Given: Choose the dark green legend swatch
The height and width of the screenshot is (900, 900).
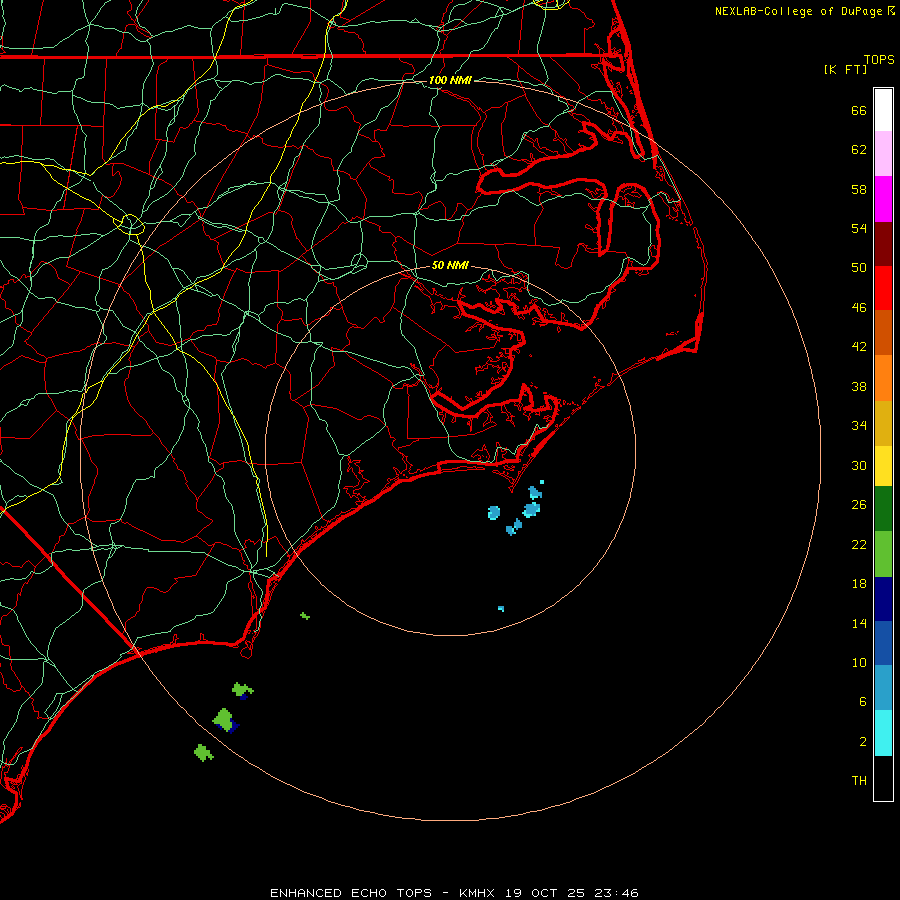Looking at the screenshot, I should pyautogui.click(x=883, y=509).
